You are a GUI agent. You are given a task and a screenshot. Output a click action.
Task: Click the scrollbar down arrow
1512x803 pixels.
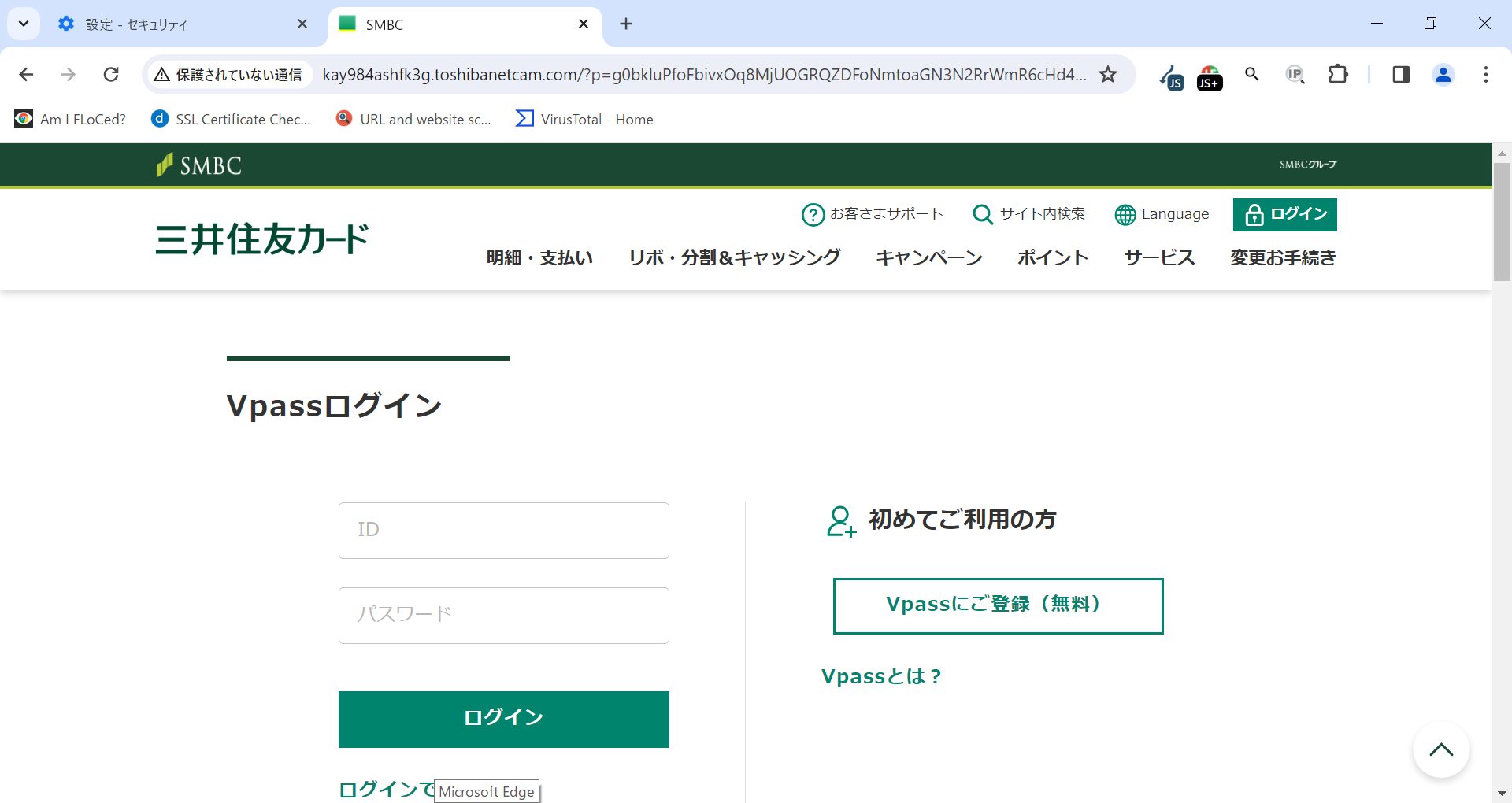1502,794
